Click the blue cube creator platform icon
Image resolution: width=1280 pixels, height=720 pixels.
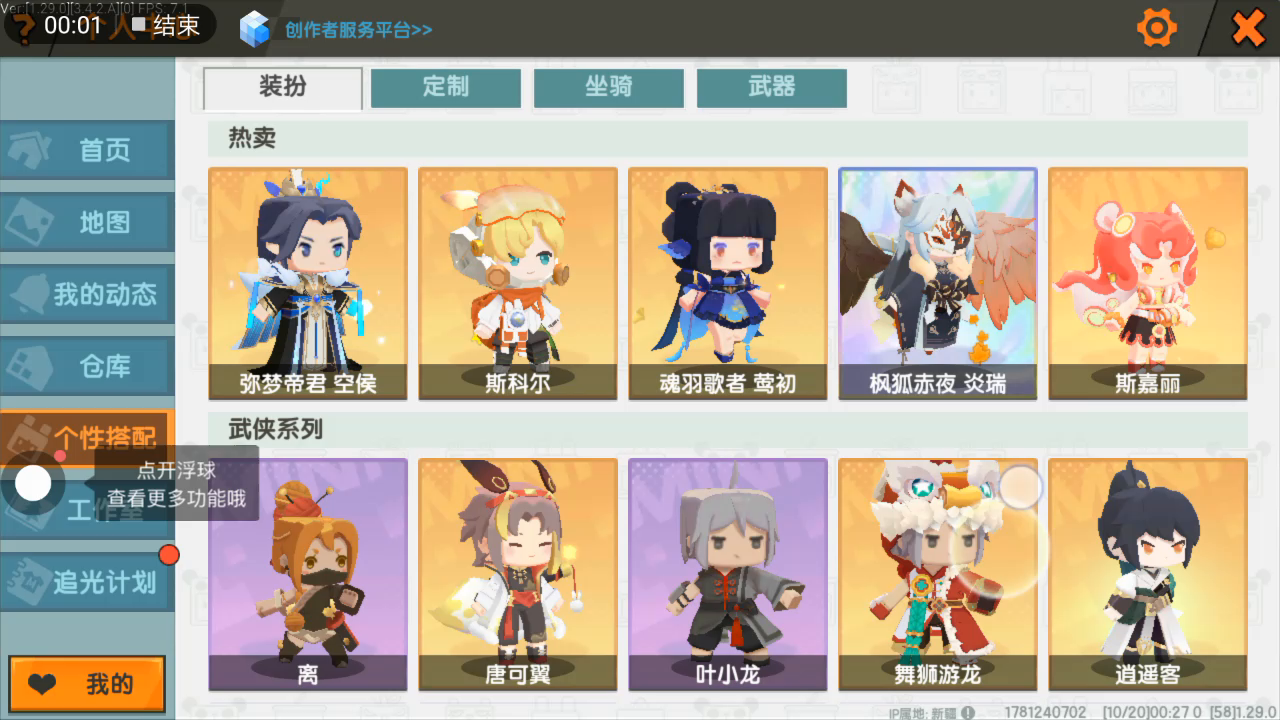[x=255, y=28]
